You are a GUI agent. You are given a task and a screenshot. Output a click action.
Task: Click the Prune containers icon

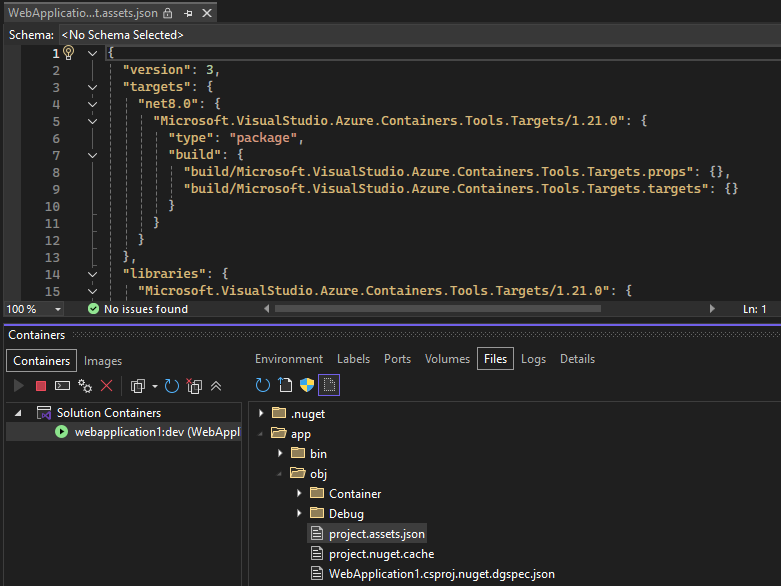pos(194,386)
